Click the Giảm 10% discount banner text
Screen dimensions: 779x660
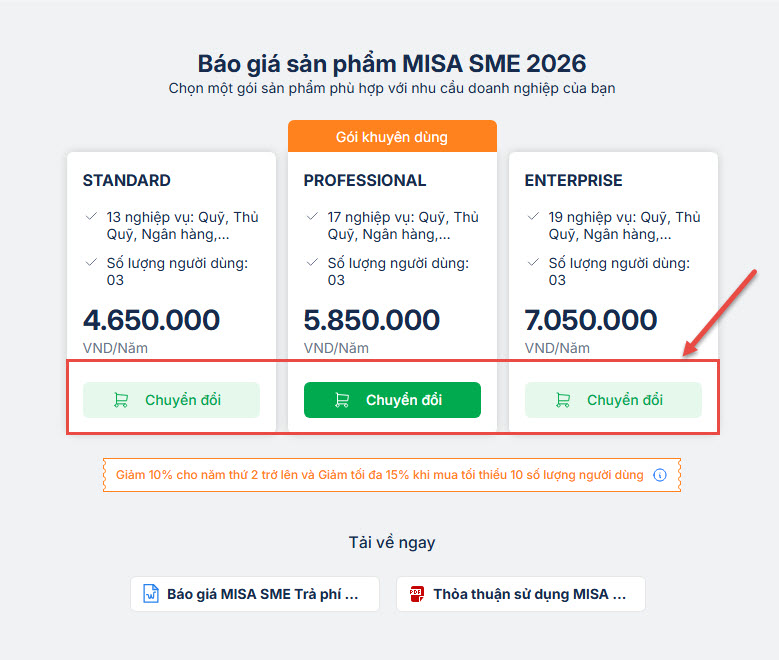click(x=380, y=475)
